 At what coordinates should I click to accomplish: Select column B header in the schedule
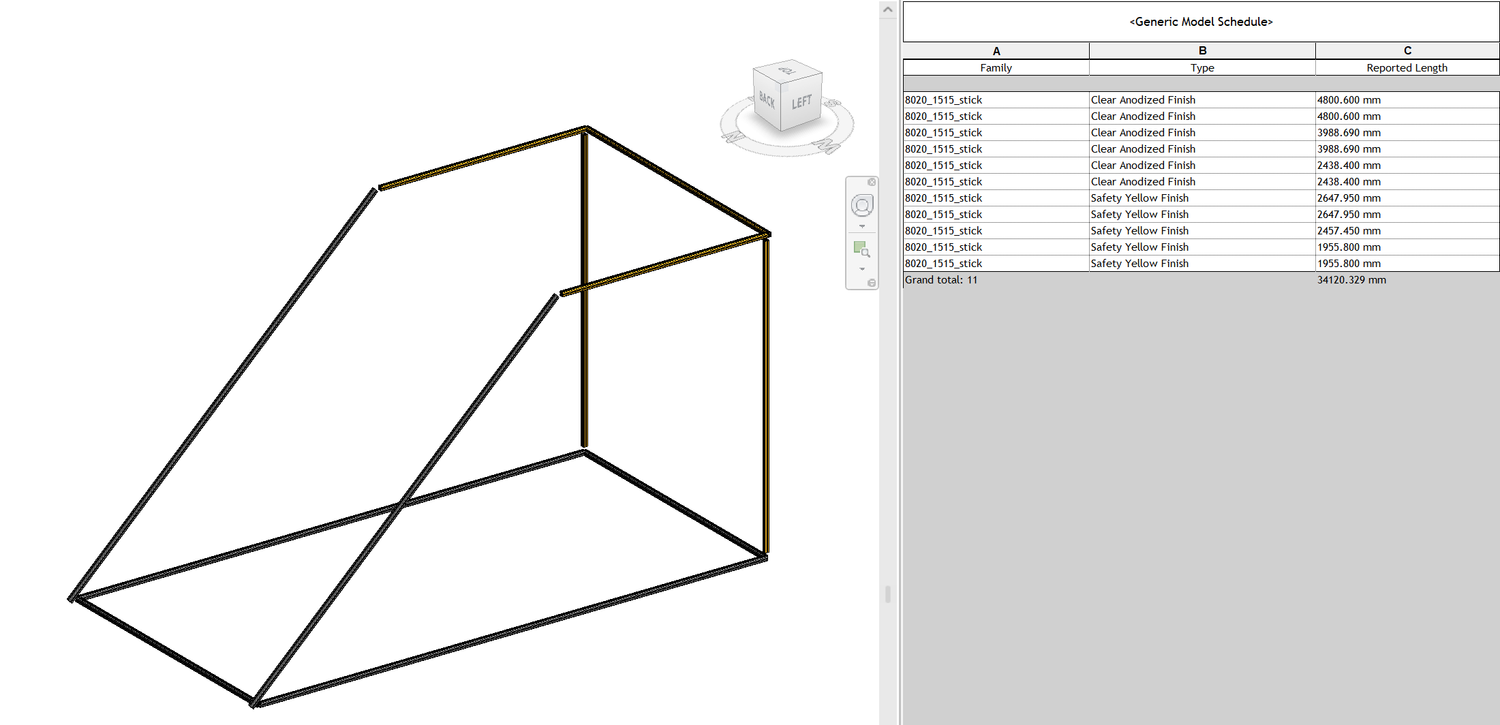tap(1202, 50)
